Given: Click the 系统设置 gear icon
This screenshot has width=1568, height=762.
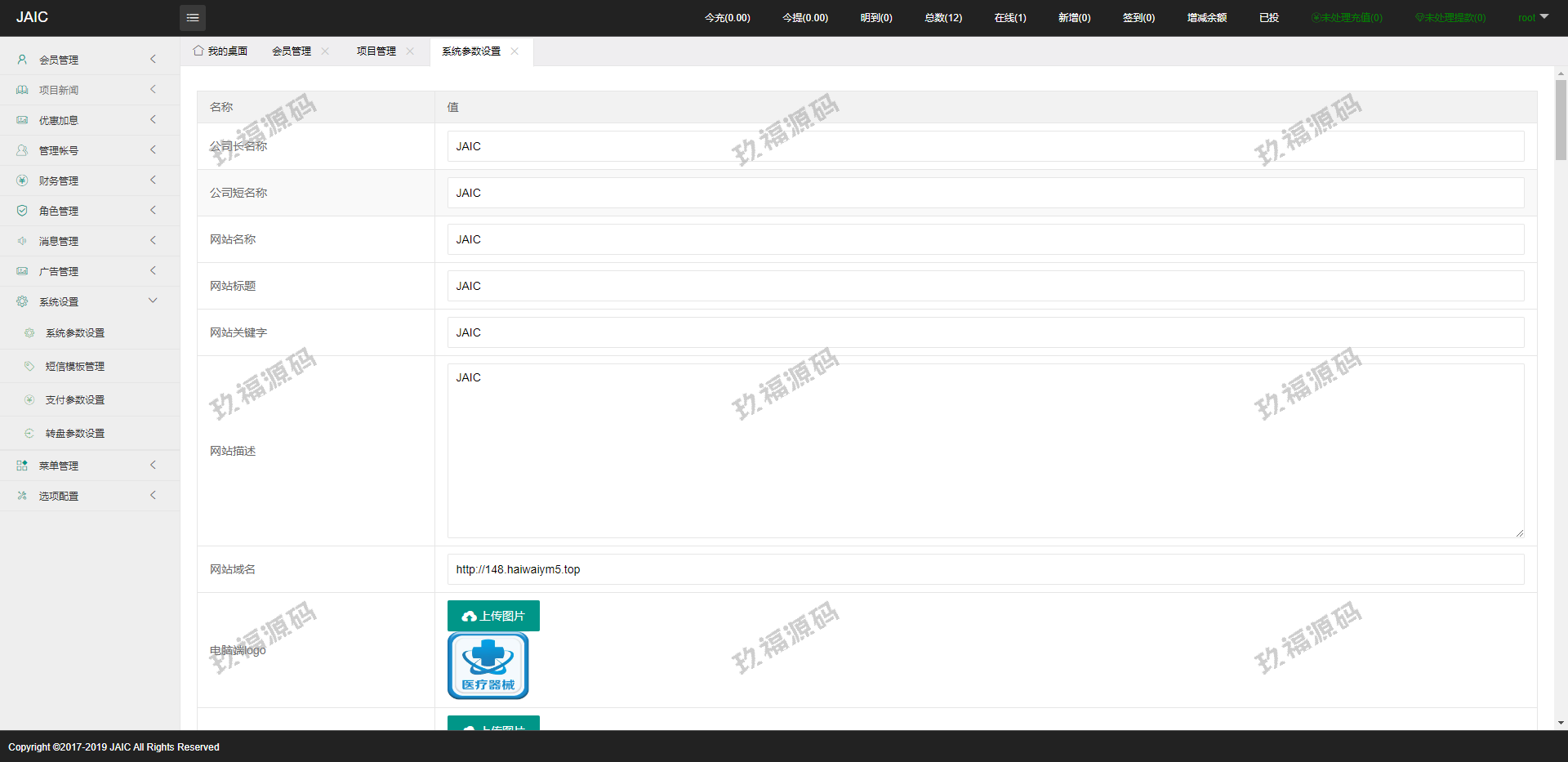Looking at the screenshot, I should pos(22,301).
